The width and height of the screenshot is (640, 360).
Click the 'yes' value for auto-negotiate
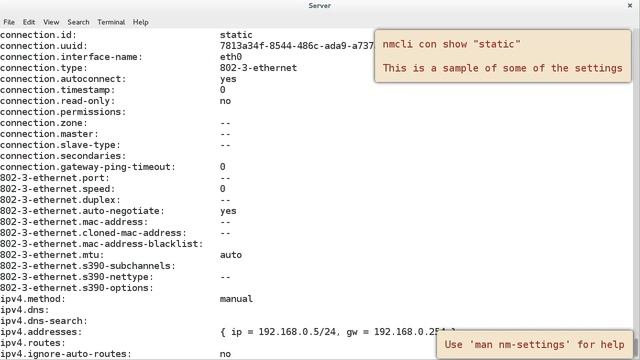pos(228,211)
